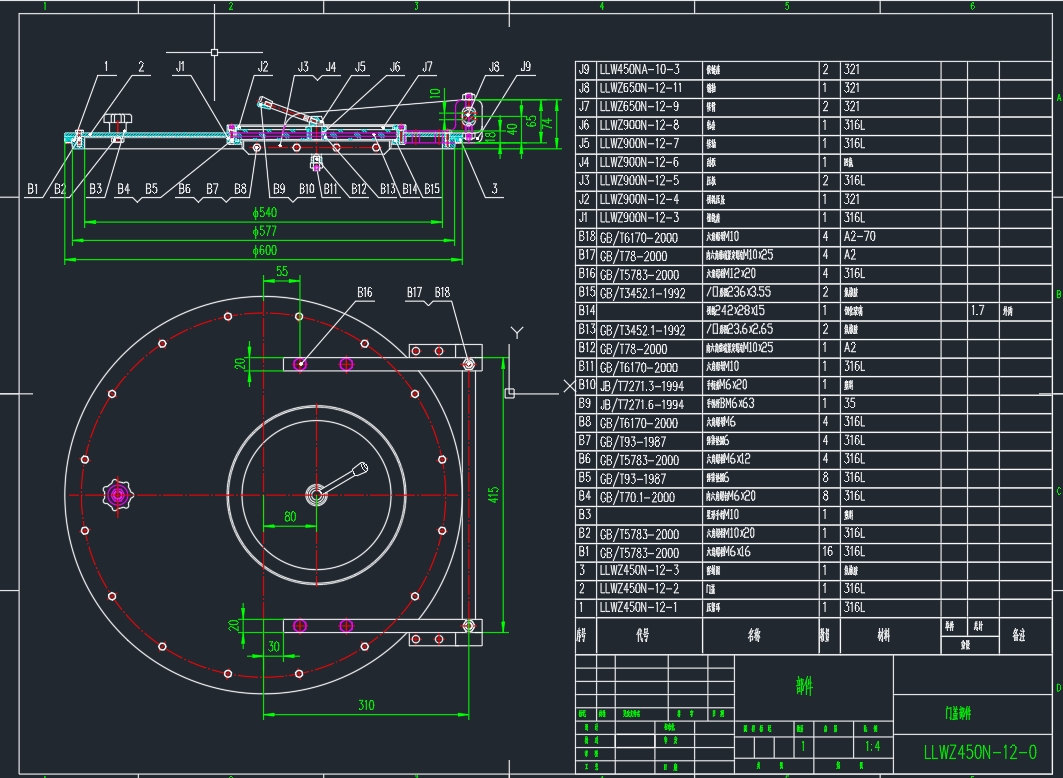Select the UCS icon Y axis label
This screenshot has height=778, width=1063.
tap(517, 332)
